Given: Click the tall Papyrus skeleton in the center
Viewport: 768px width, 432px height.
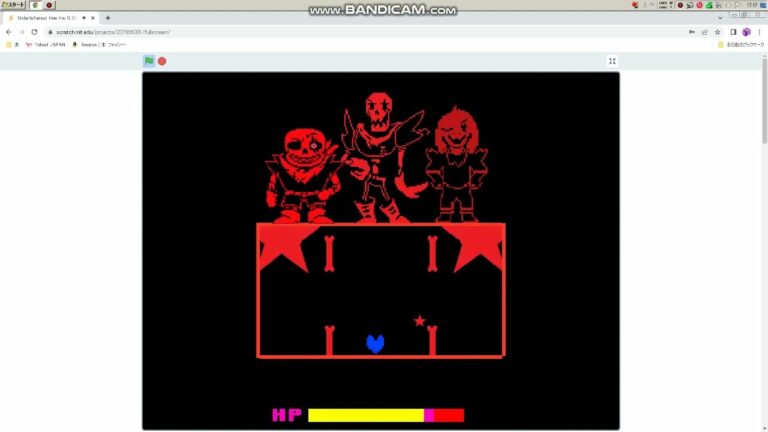Looking at the screenshot, I should tap(384, 157).
